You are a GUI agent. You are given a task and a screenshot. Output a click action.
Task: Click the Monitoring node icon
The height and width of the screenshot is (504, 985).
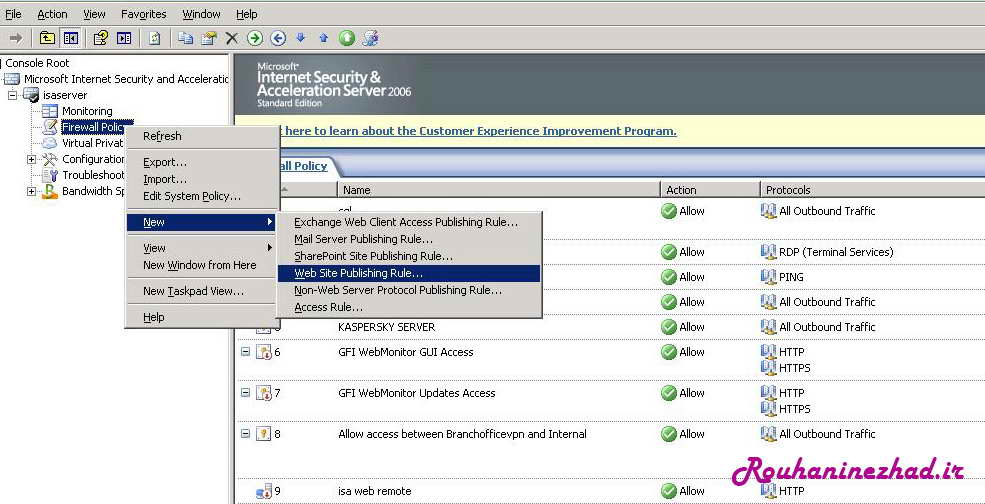tap(50, 111)
